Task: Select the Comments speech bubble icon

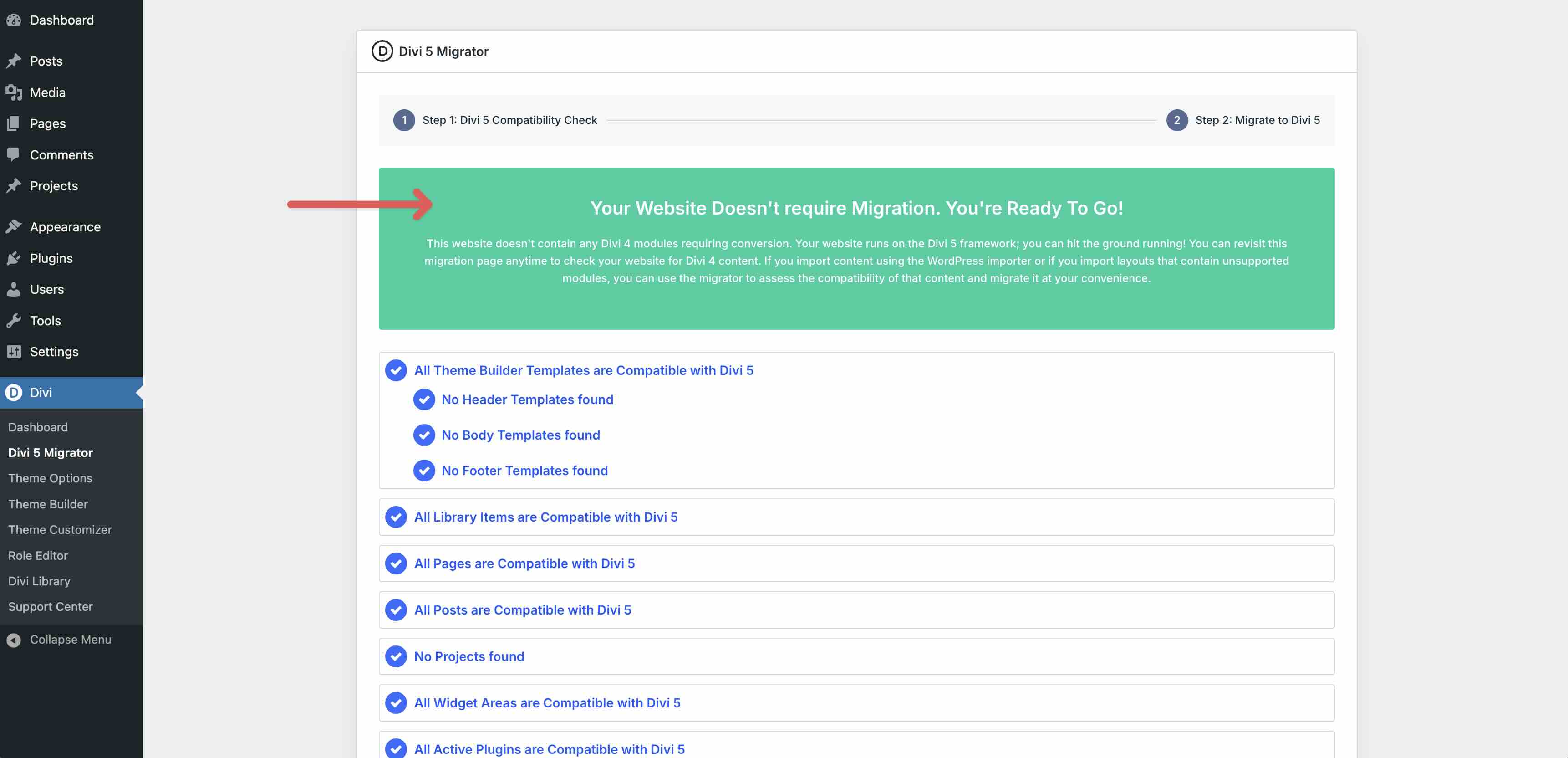Action: pos(15,154)
